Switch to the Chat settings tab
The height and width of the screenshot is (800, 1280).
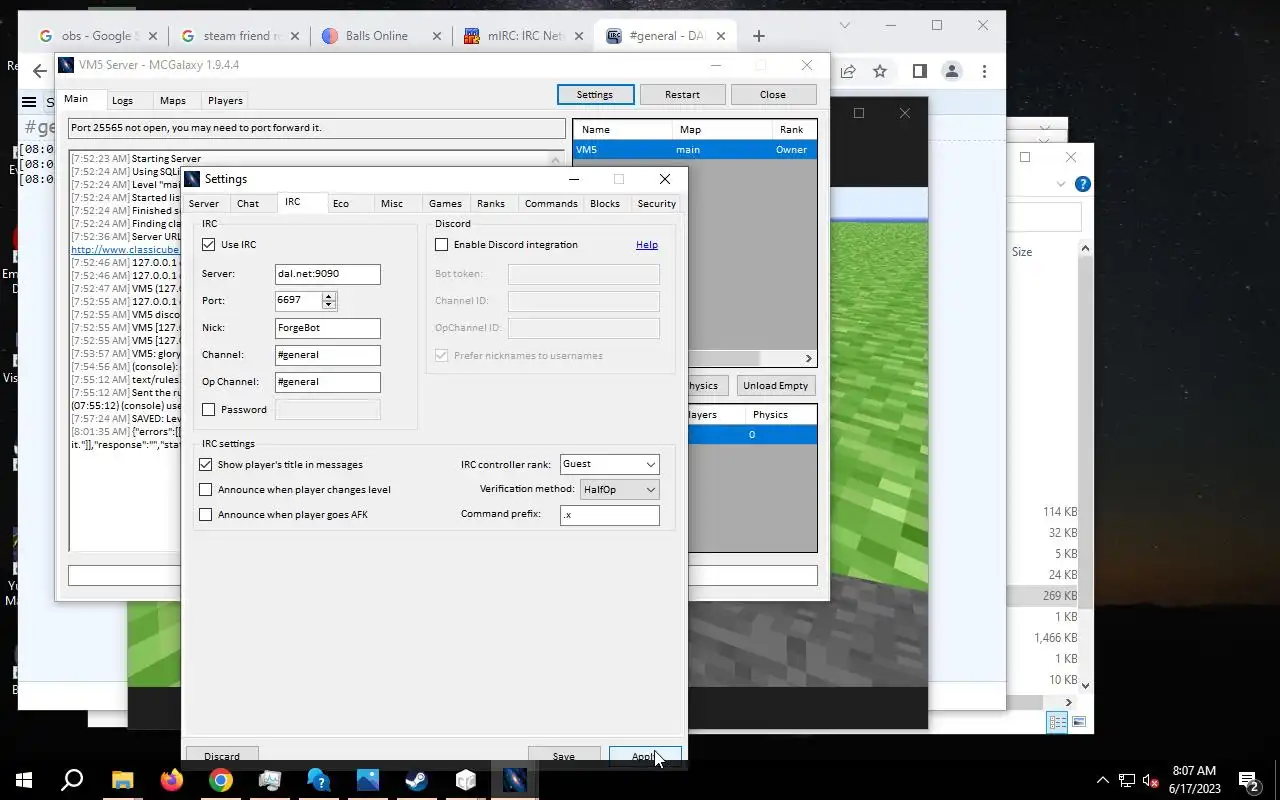248,203
